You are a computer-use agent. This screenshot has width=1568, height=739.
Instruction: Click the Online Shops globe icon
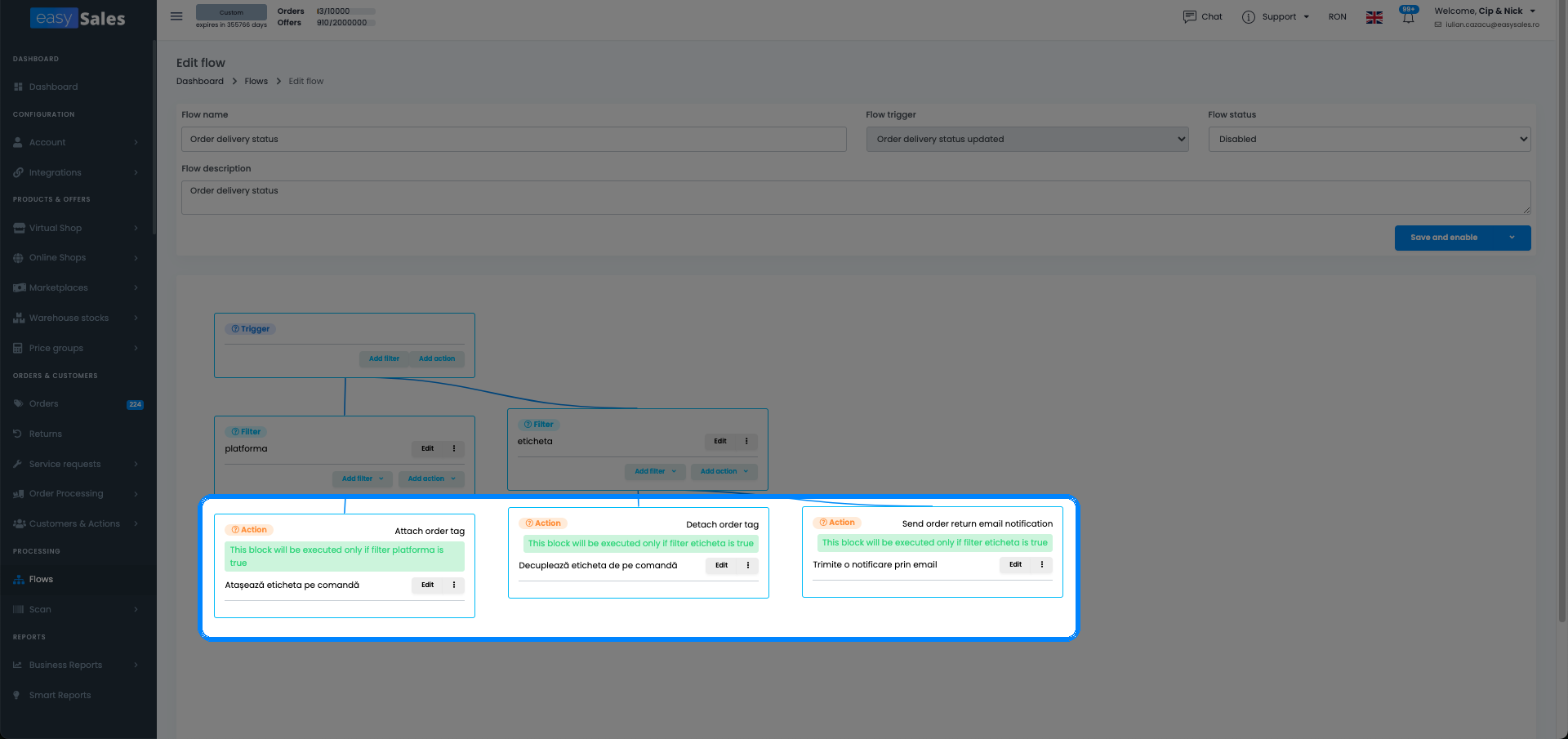[x=18, y=258]
